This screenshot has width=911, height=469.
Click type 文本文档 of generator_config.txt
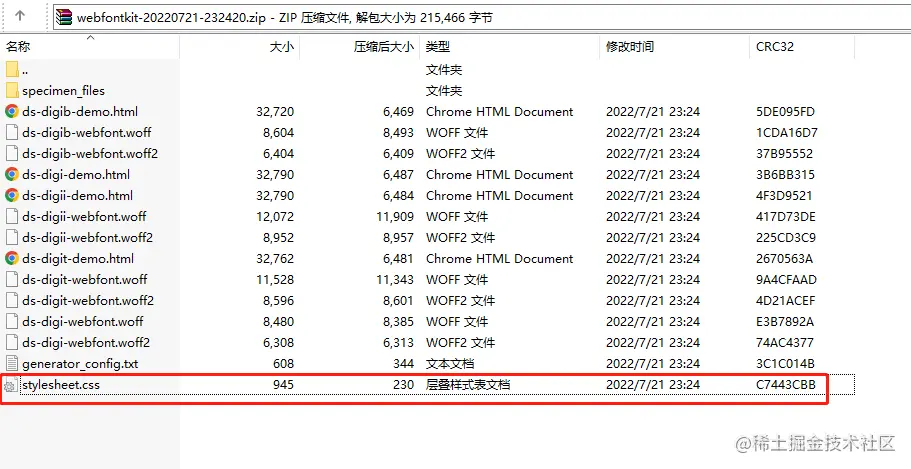[450, 364]
